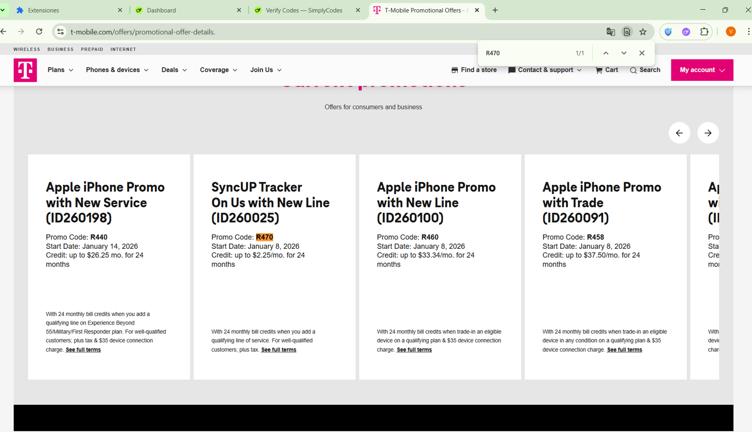Viewport: 752px width, 432px height.
Task: Click the PREPAID top link
Action: click(x=92, y=49)
